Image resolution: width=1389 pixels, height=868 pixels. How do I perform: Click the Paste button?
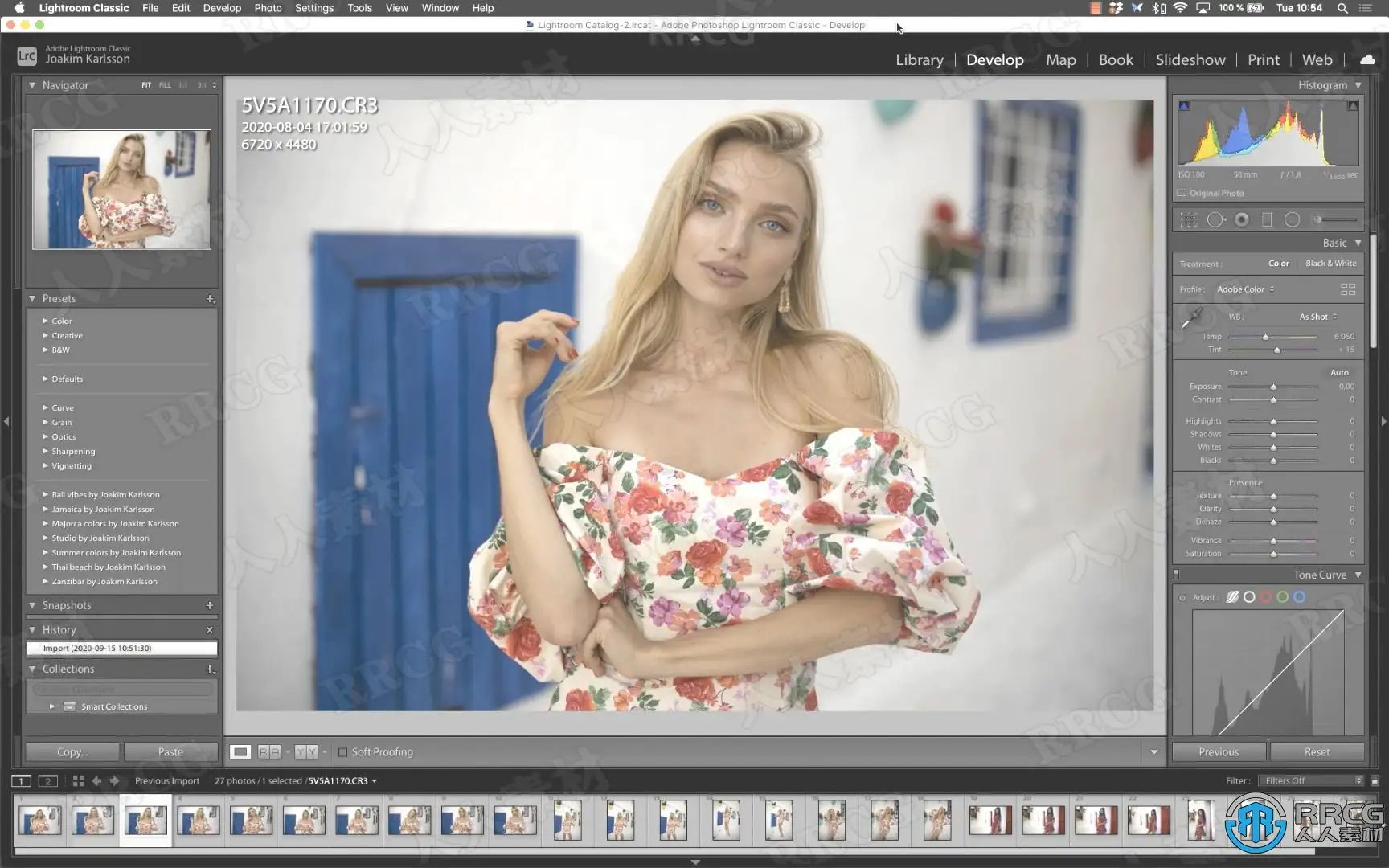170,752
